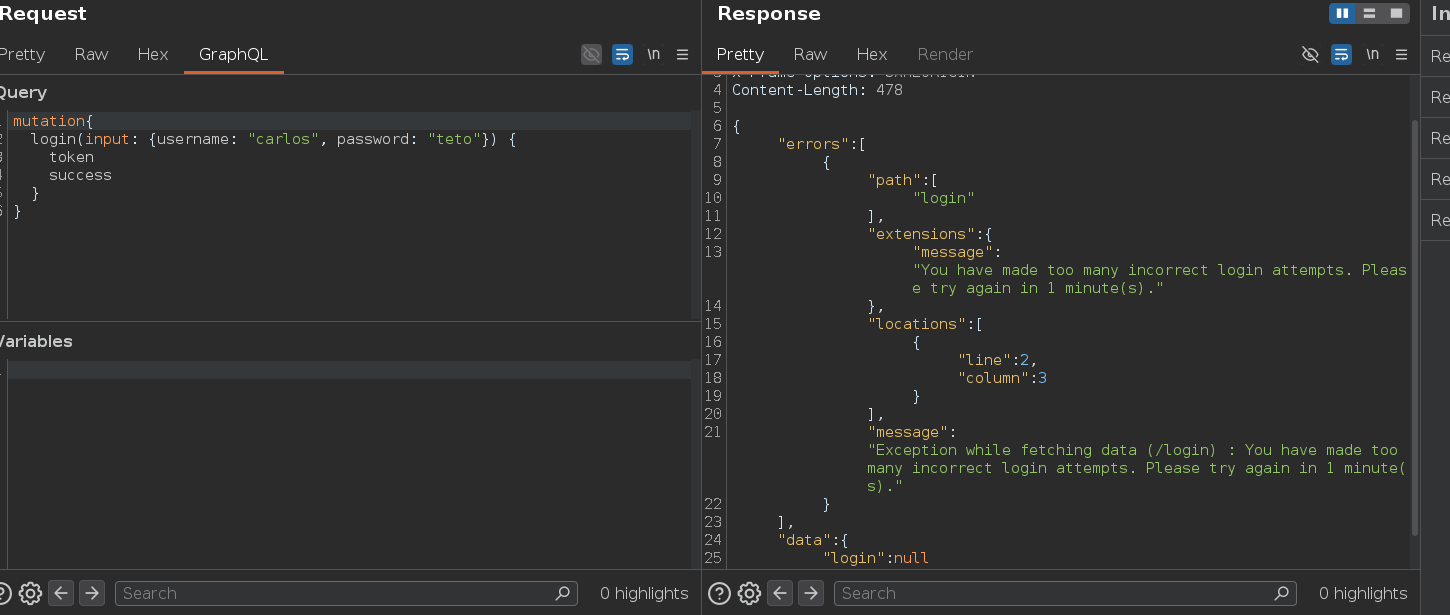Select the Response Pretty tab
Image resolution: width=1450 pixels, height=615 pixels.
(740, 54)
